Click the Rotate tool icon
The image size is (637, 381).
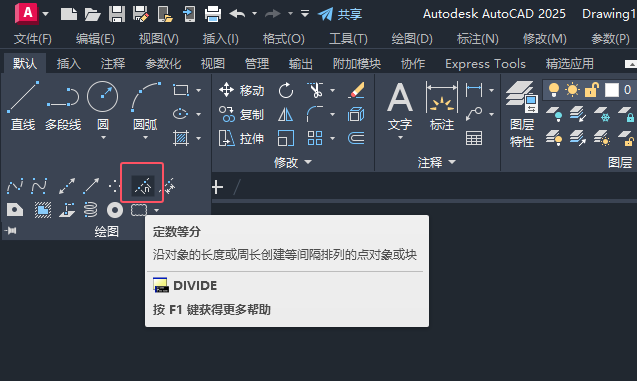point(286,90)
